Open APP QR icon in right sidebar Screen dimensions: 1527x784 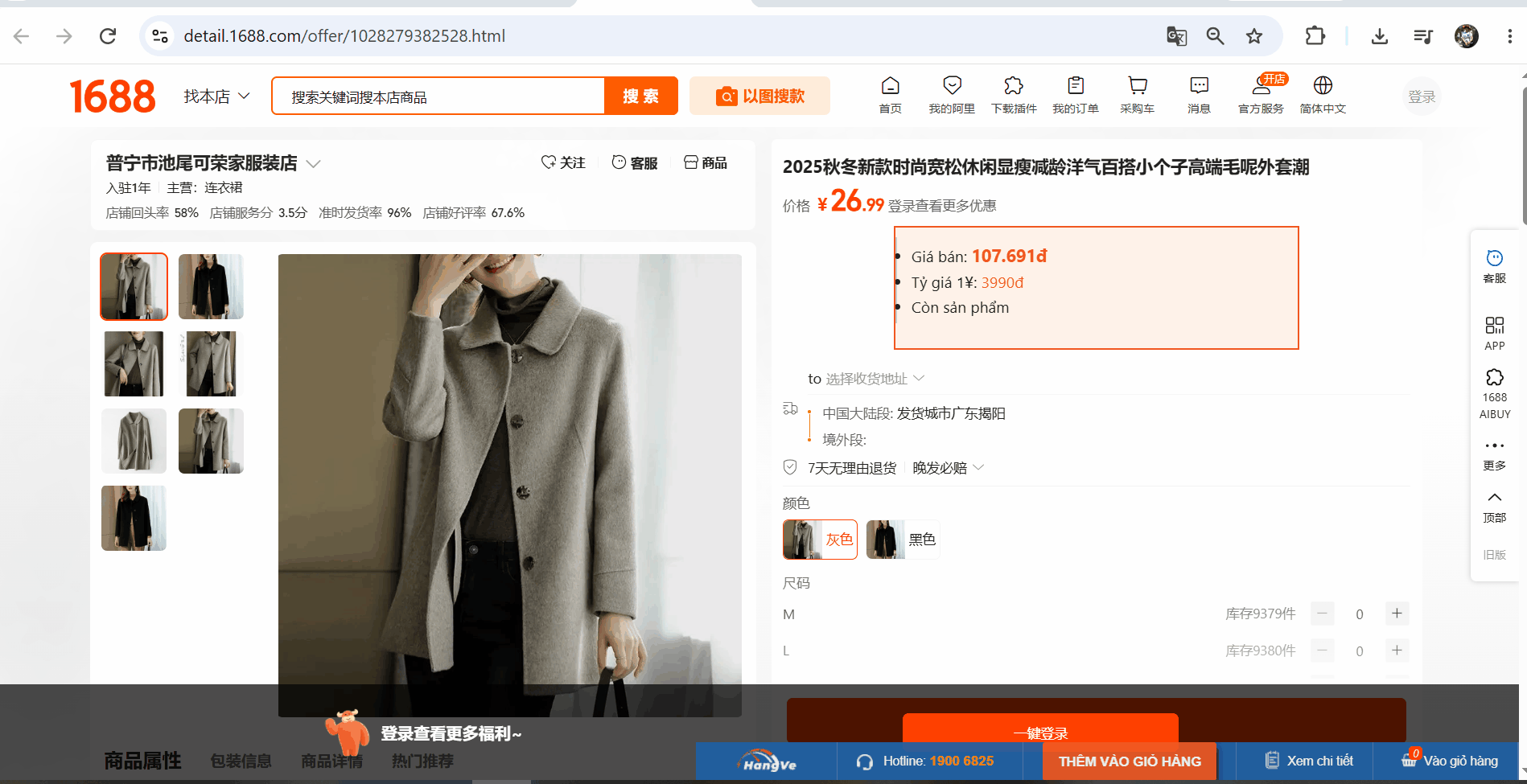(1495, 334)
